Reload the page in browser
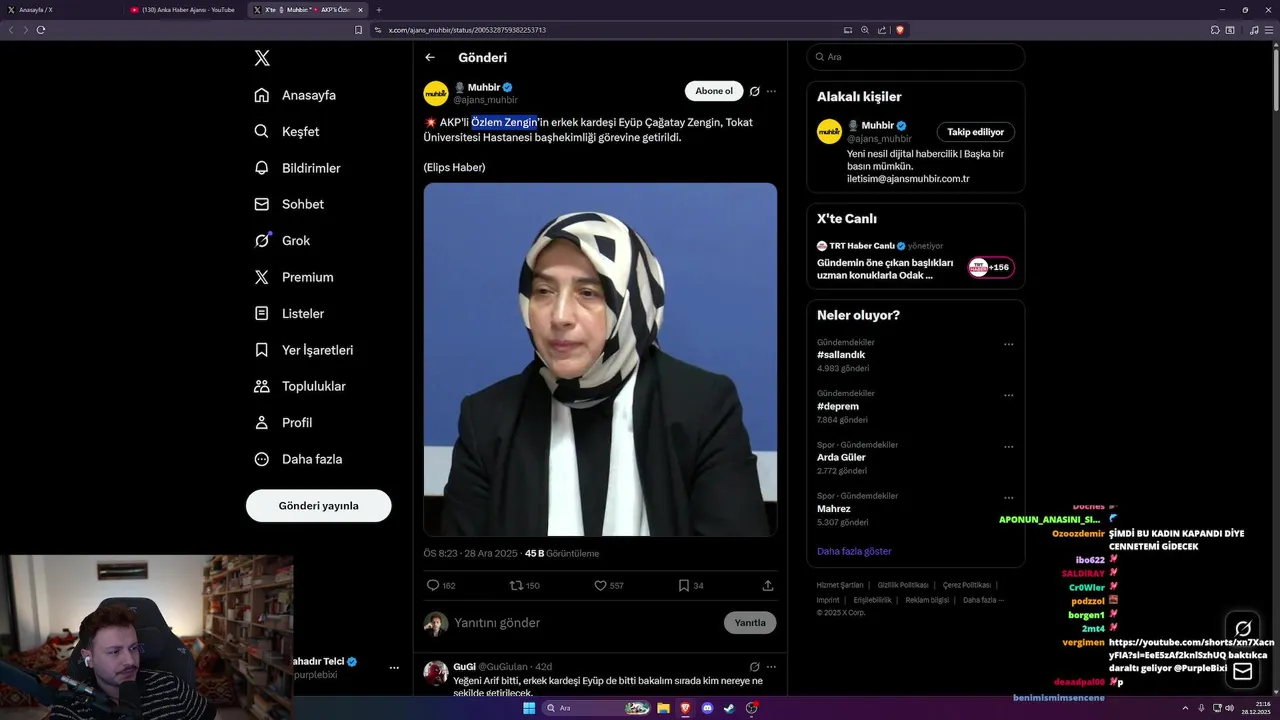The width and height of the screenshot is (1280, 720). pos(41,30)
